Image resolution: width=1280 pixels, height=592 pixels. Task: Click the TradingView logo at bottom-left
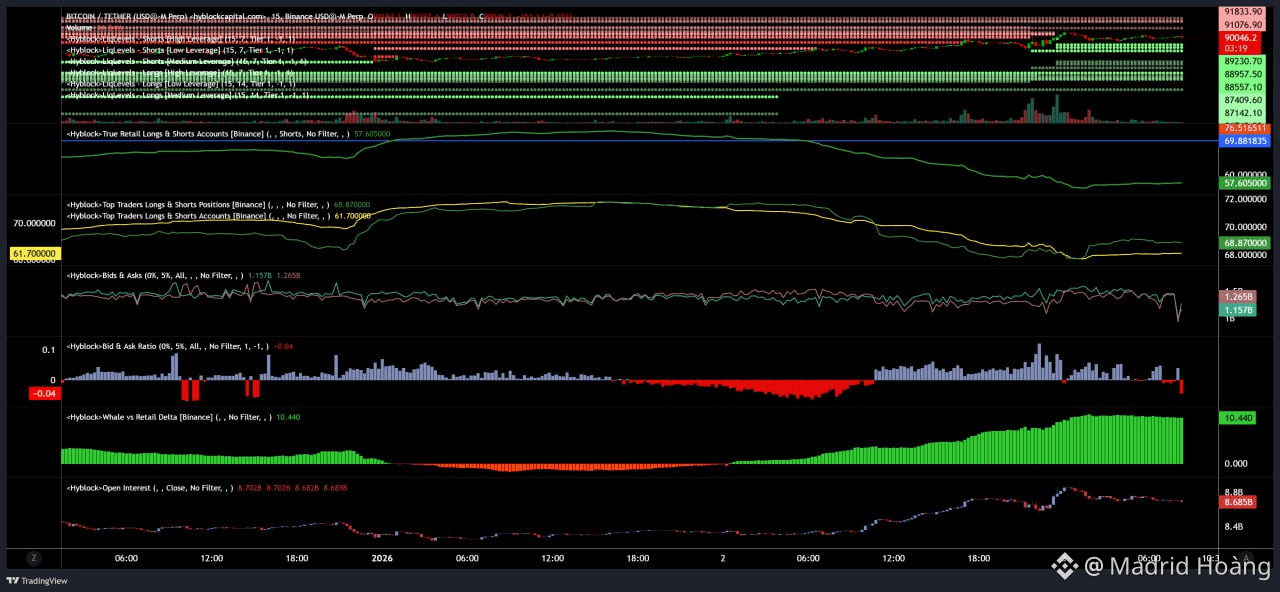point(37,580)
